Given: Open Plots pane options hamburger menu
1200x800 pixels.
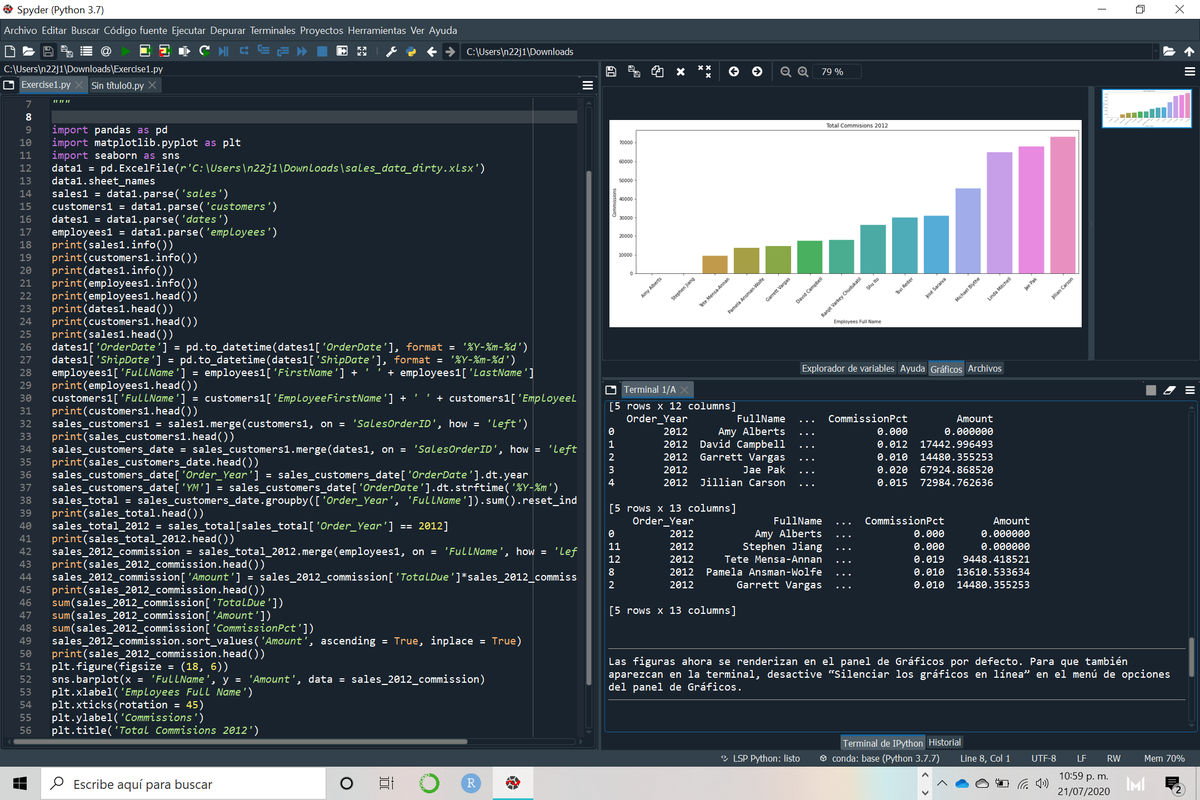Looking at the screenshot, I should click(1189, 72).
